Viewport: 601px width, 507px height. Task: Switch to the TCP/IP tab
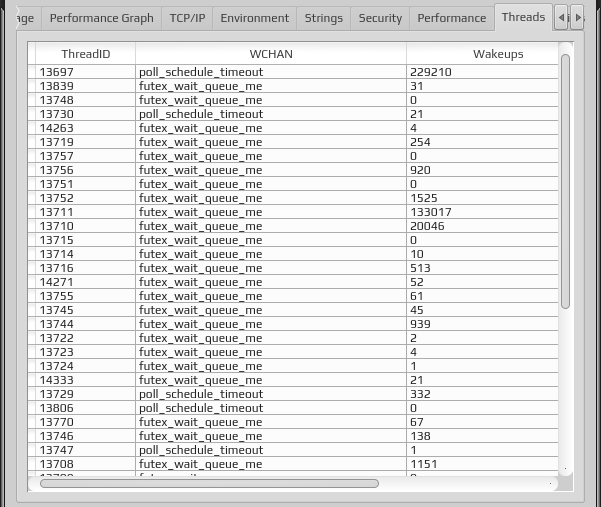(187, 18)
